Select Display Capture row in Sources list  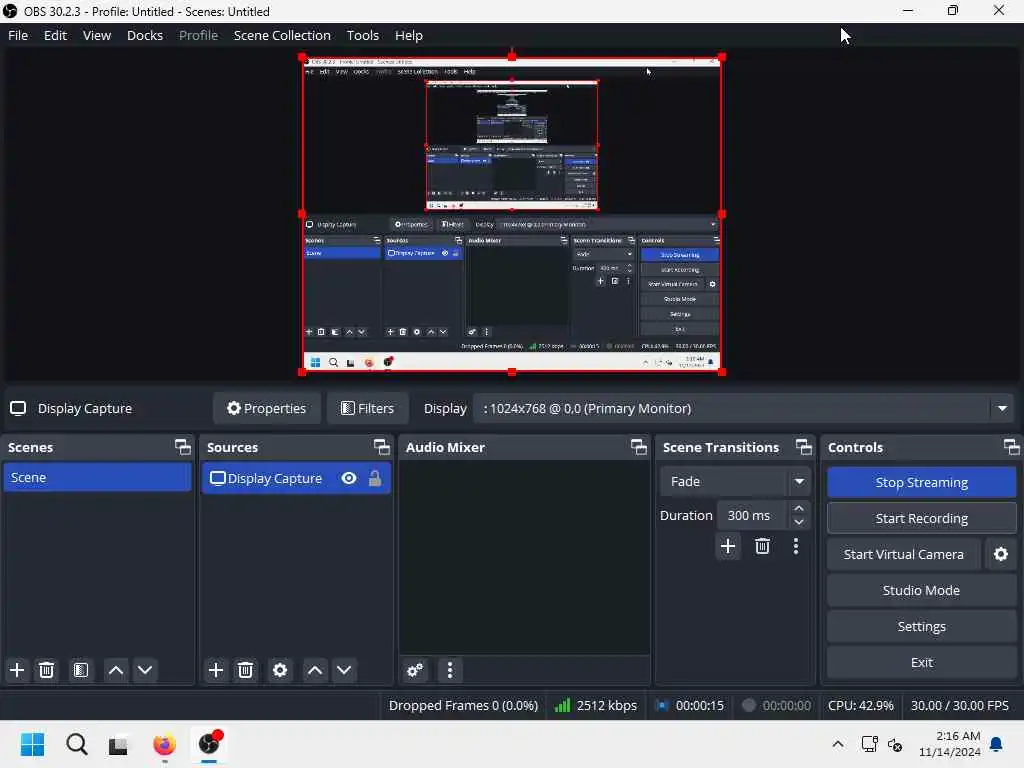296,479
